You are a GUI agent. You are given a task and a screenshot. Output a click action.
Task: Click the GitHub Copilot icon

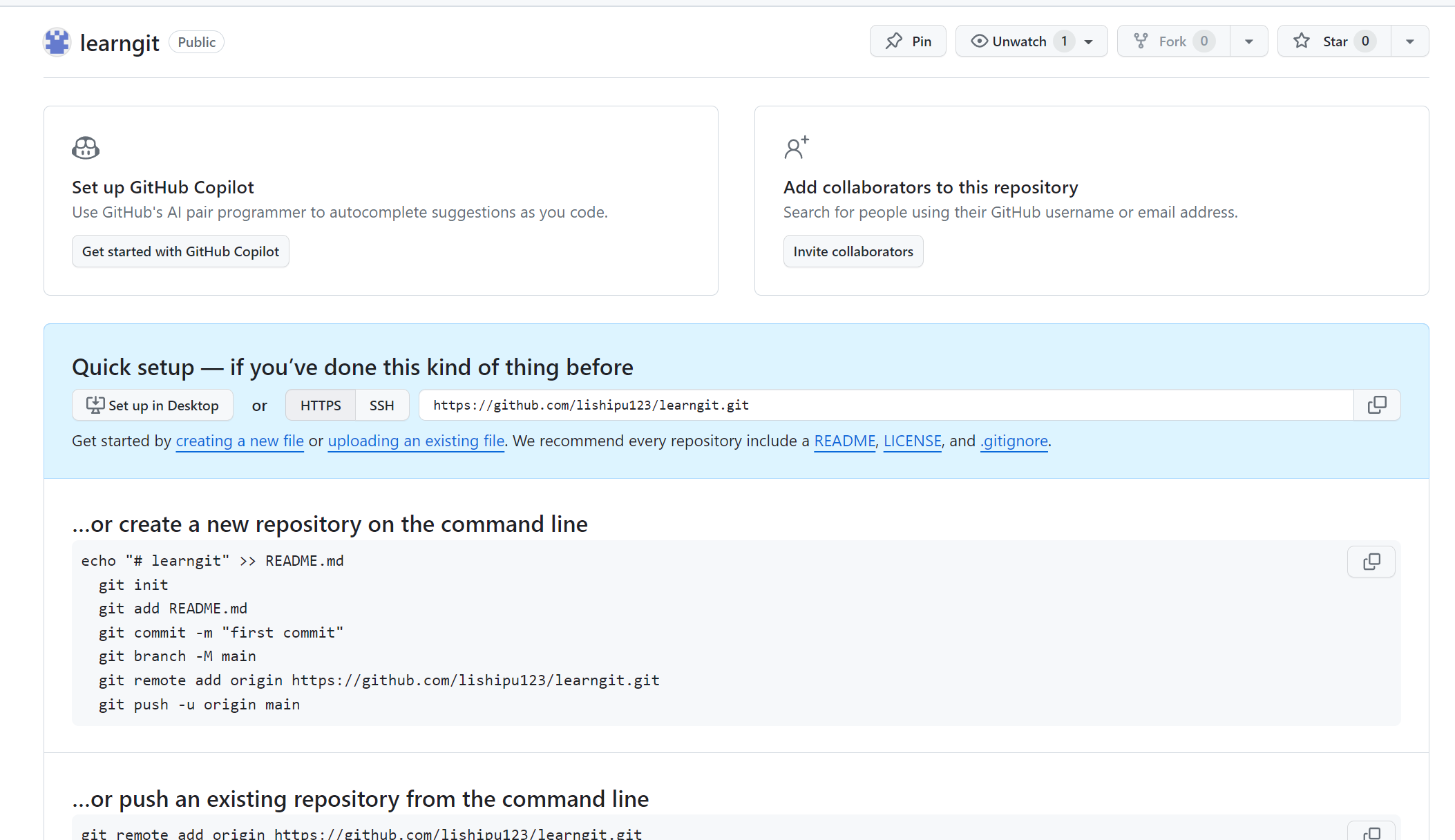coord(86,148)
